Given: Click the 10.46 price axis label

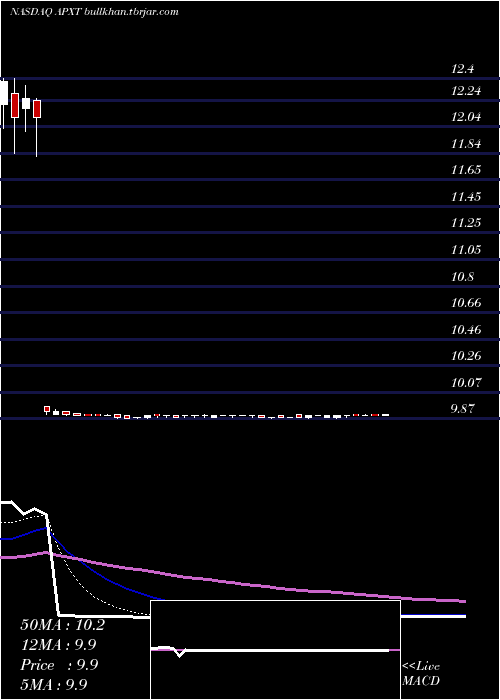Looking at the screenshot, I should (x=466, y=330).
